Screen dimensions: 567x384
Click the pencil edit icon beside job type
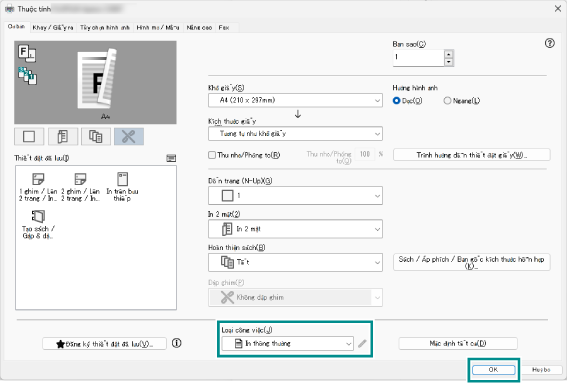tap(362, 344)
